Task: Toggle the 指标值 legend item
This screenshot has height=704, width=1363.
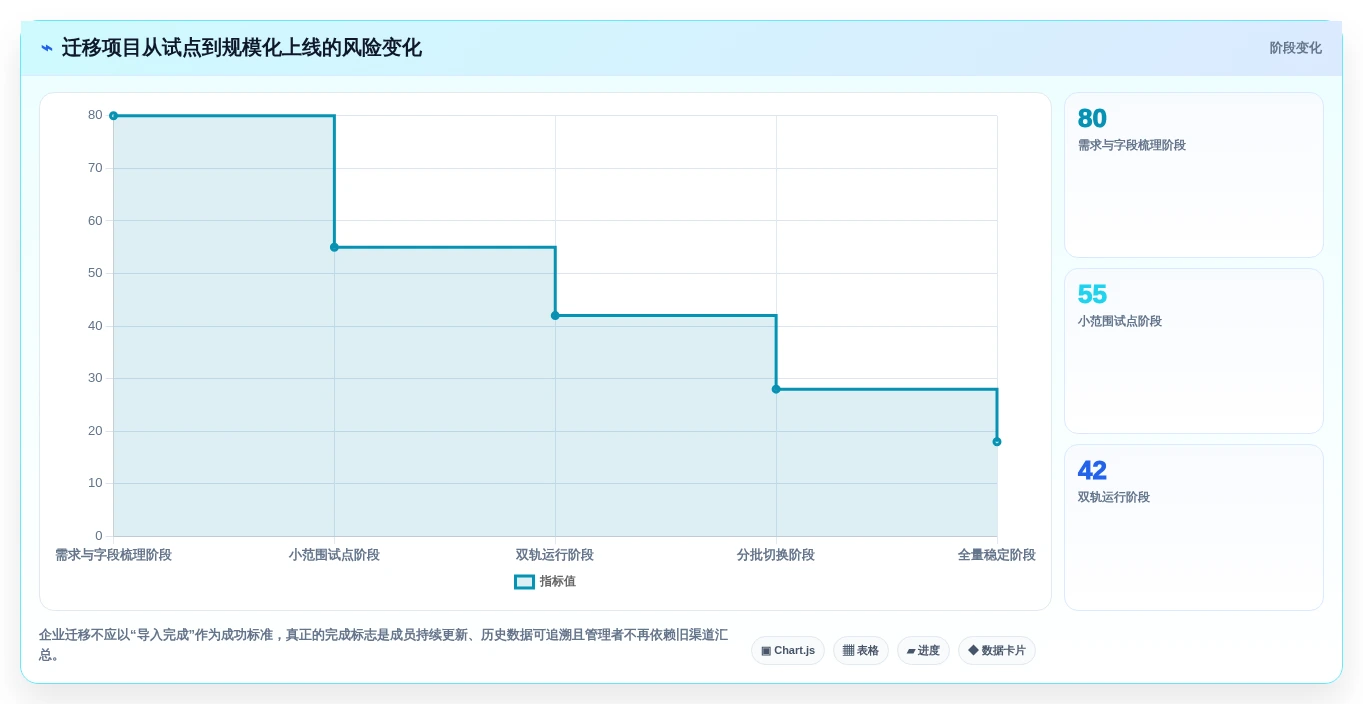Action: coord(545,582)
